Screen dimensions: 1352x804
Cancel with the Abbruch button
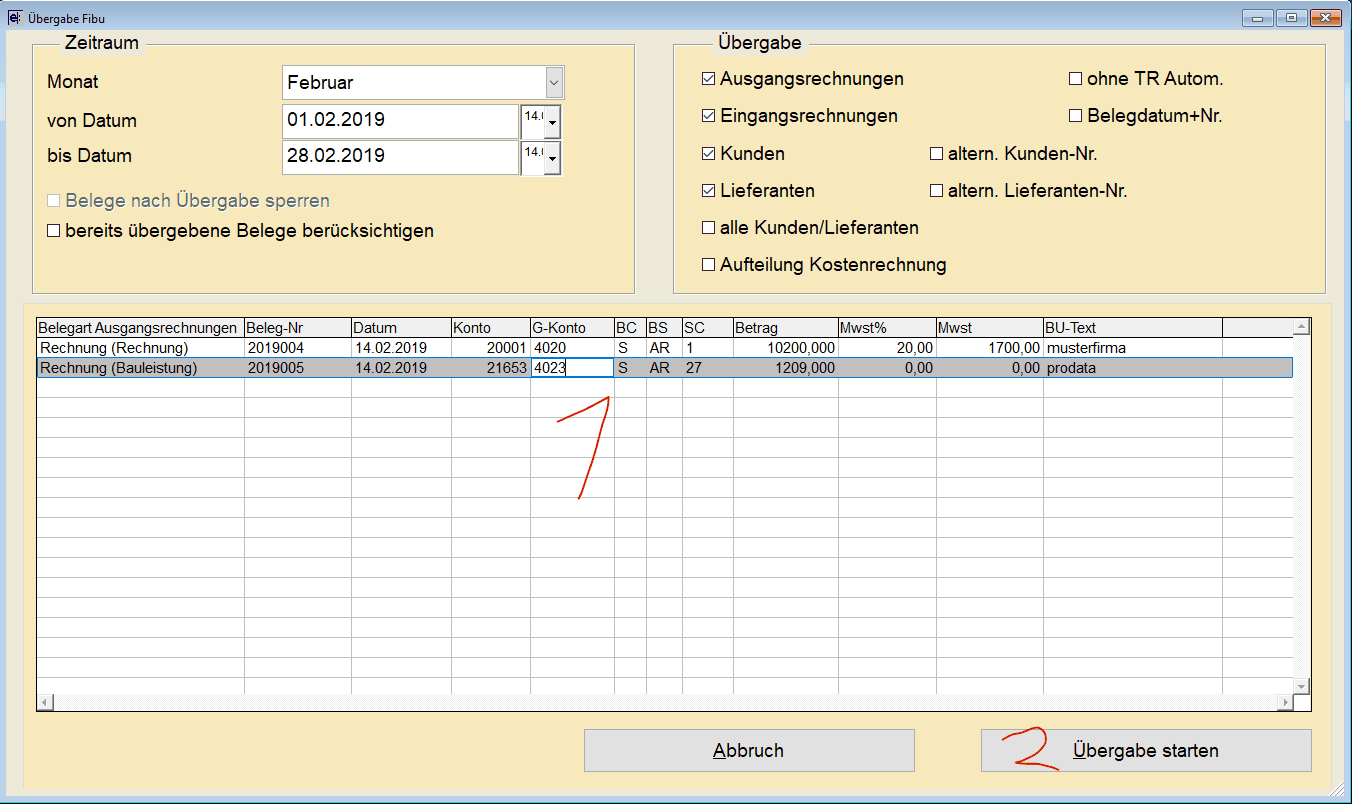(749, 750)
